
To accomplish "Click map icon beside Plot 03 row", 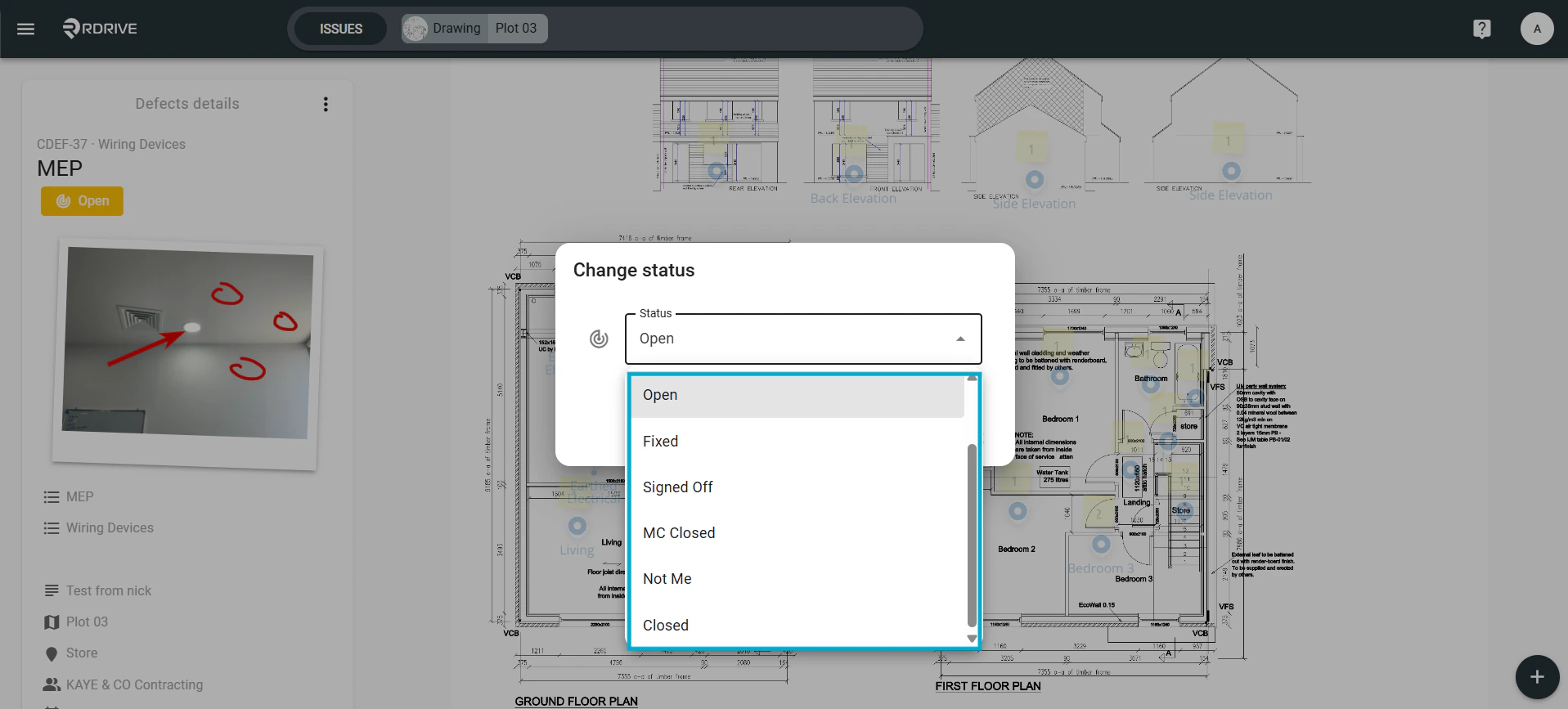I will pos(52,622).
